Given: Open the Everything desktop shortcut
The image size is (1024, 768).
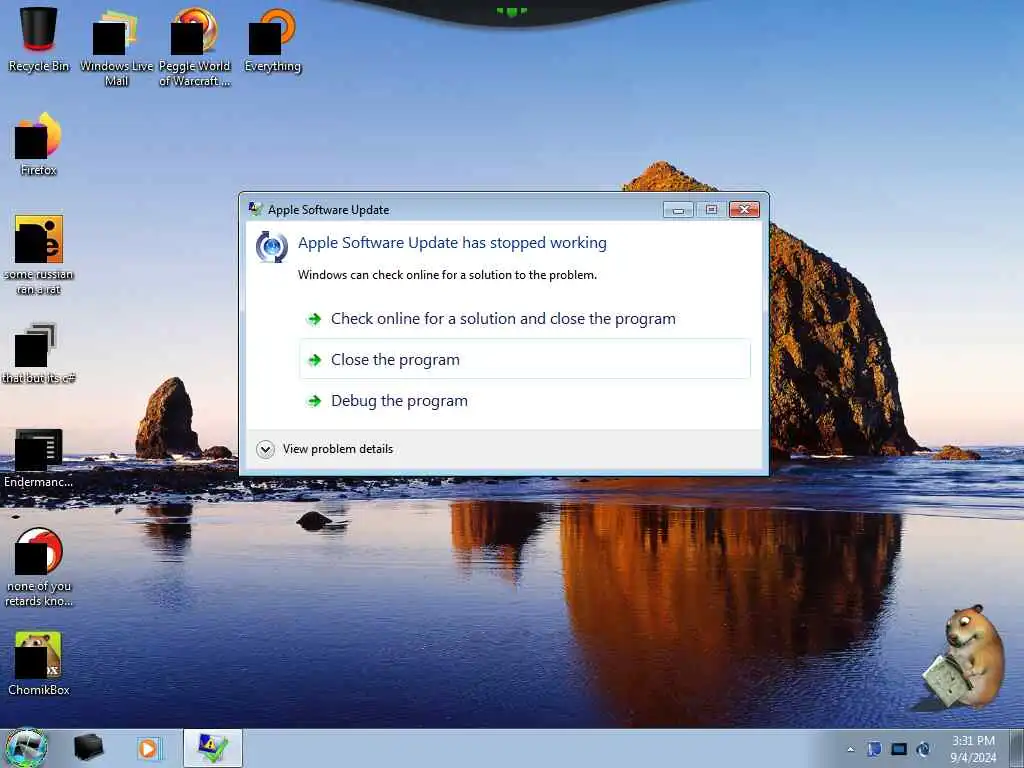Looking at the screenshot, I should 272,39.
